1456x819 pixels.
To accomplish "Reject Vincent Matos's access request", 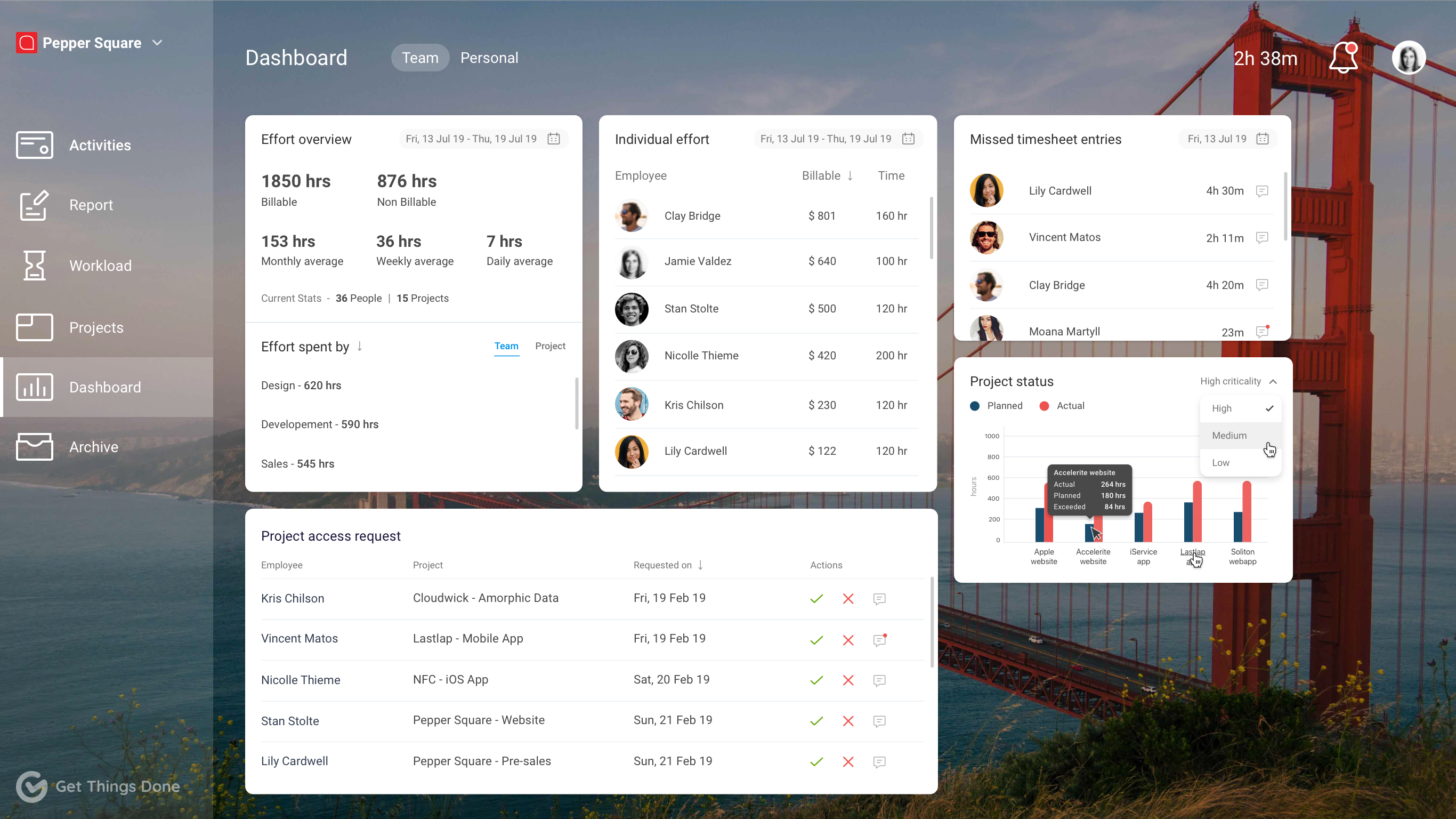I will [x=848, y=640].
